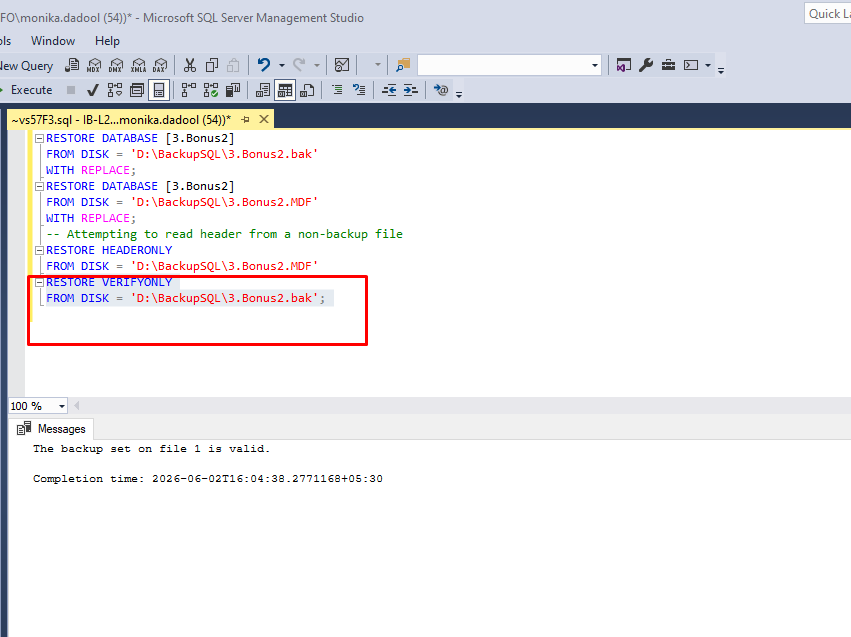Collapse first RESTORE DATABASE block

point(39,139)
